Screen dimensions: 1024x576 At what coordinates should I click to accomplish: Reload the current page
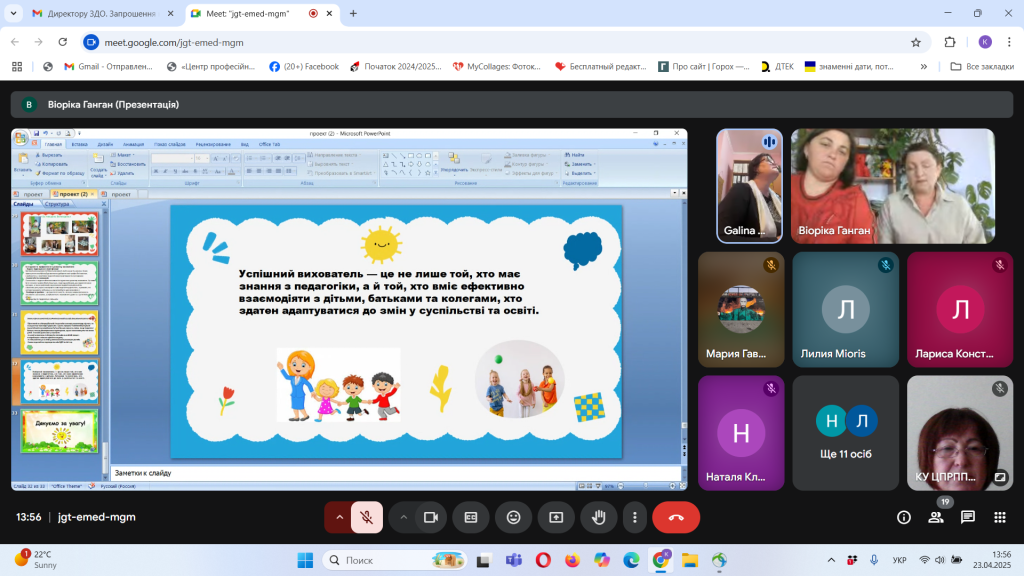click(63, 42)
